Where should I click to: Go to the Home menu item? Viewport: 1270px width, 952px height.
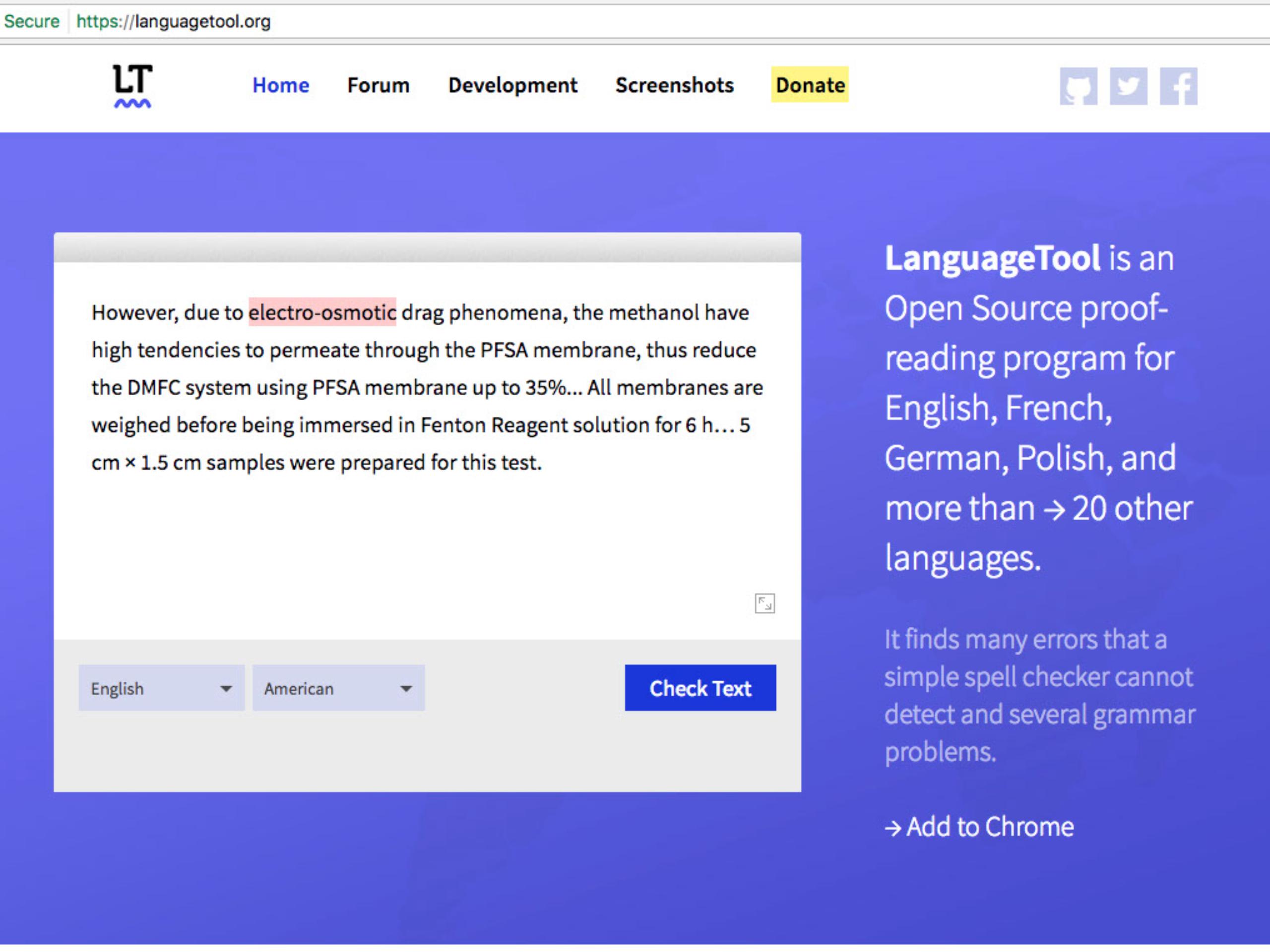[281, 85]
